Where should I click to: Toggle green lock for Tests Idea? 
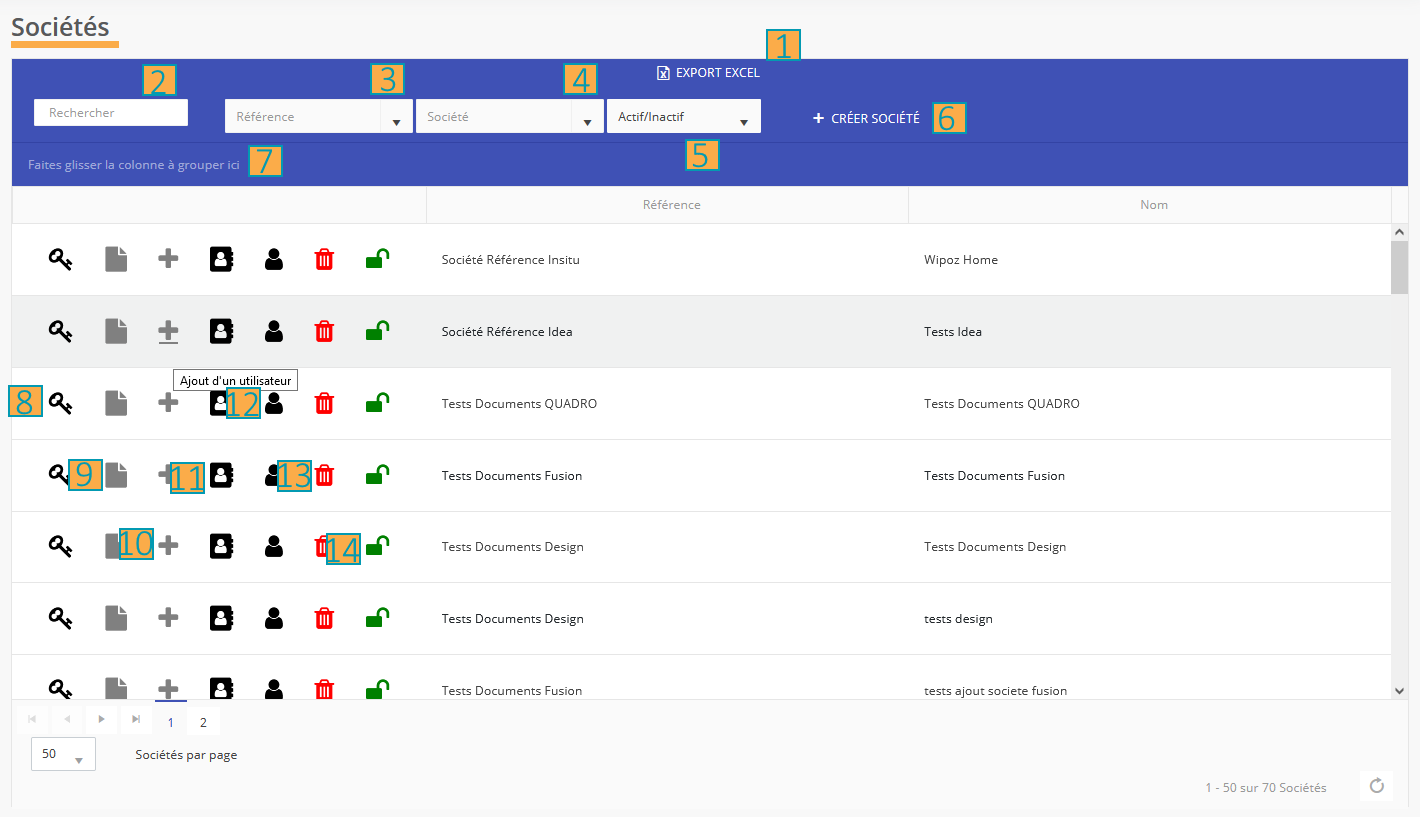(x=377, y=331)
